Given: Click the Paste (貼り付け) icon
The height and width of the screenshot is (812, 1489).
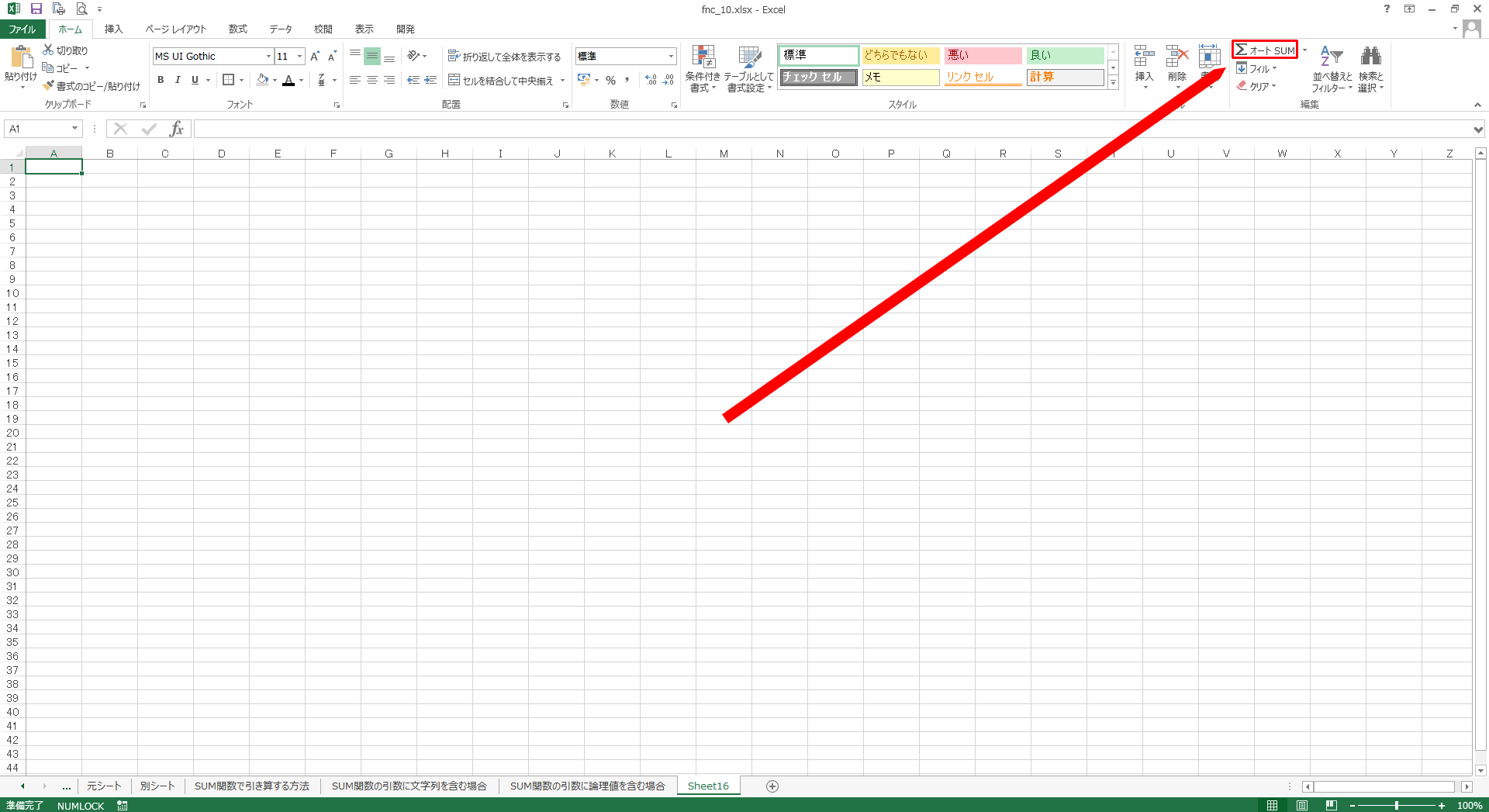Looking at the screenshot, I should coord(21,57).
